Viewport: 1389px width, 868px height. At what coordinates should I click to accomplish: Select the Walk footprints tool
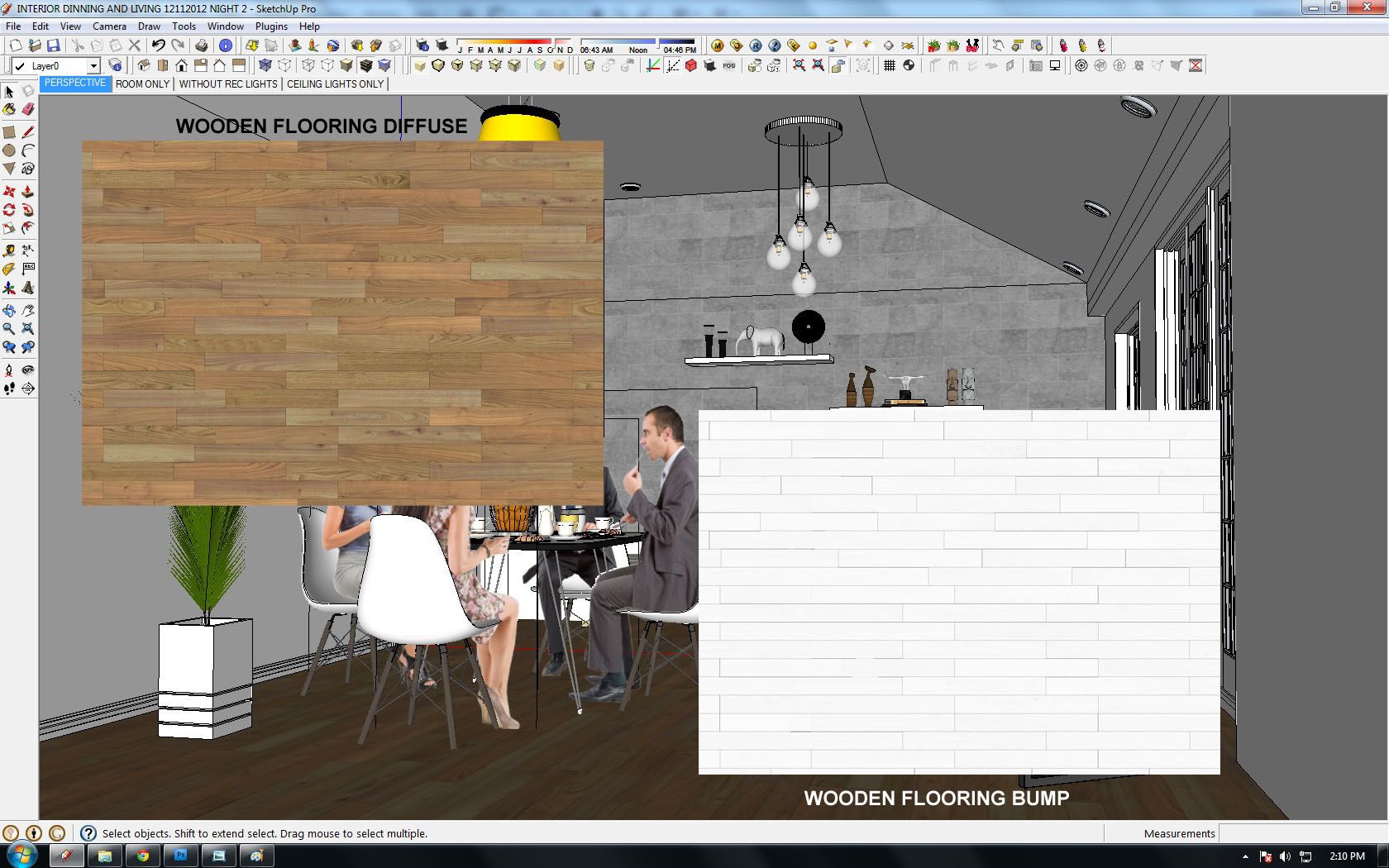coord(9,389)
